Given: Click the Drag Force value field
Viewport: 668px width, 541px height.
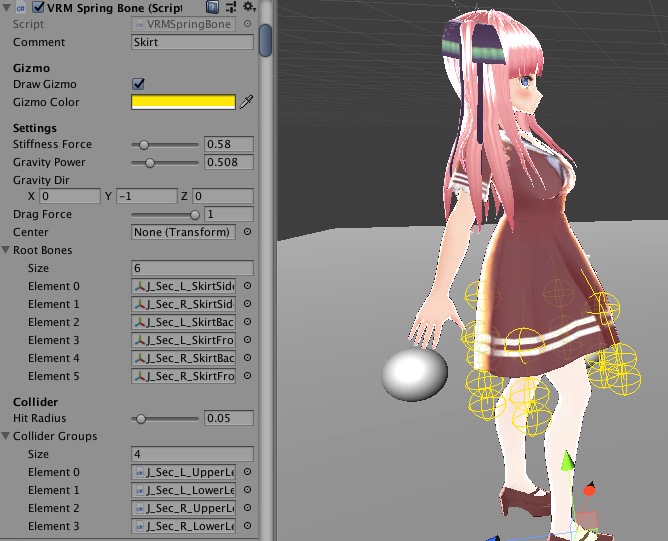Looking at the screenshot, I should click(x=229, y=214).
